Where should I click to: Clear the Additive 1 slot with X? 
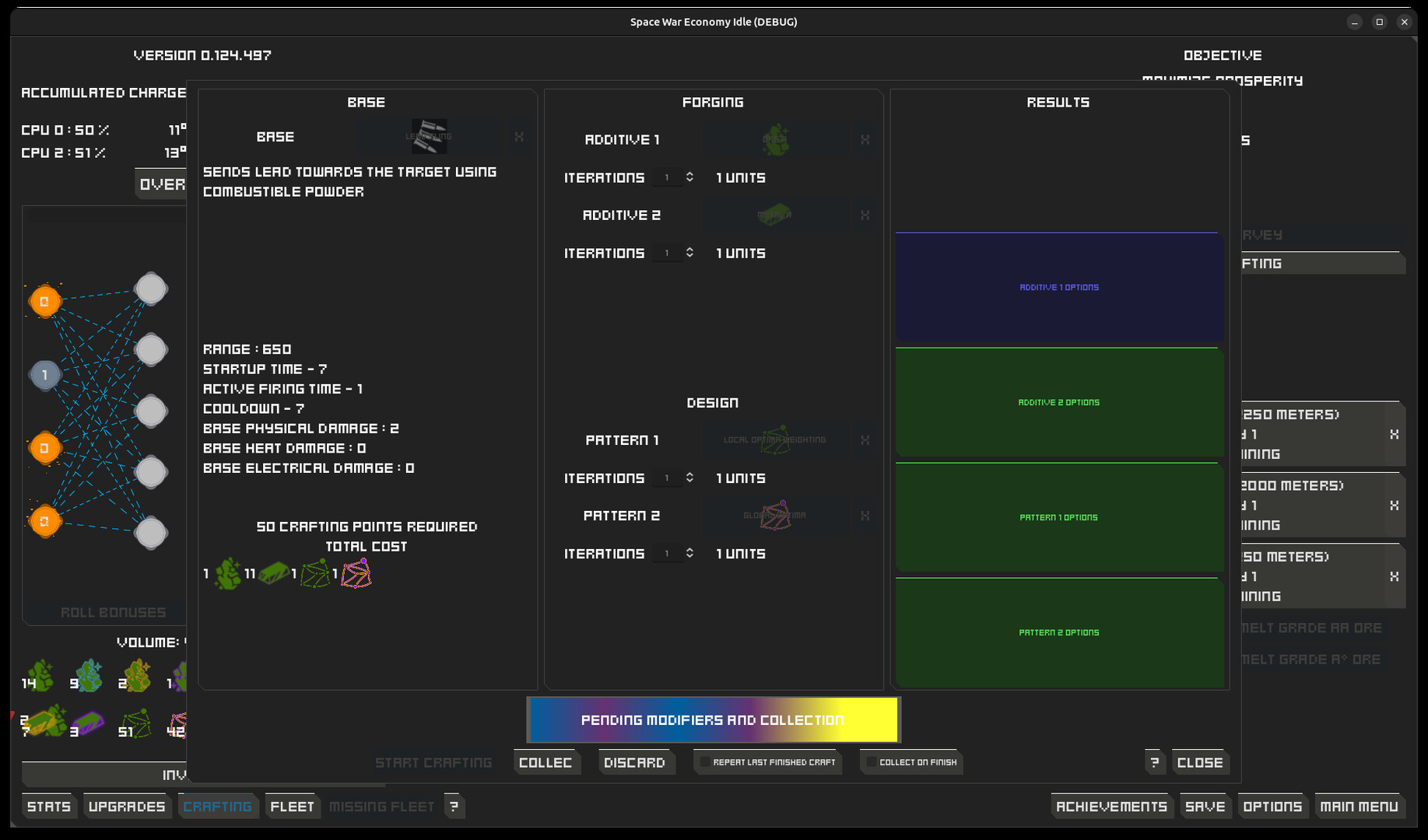tap(865, 140)
